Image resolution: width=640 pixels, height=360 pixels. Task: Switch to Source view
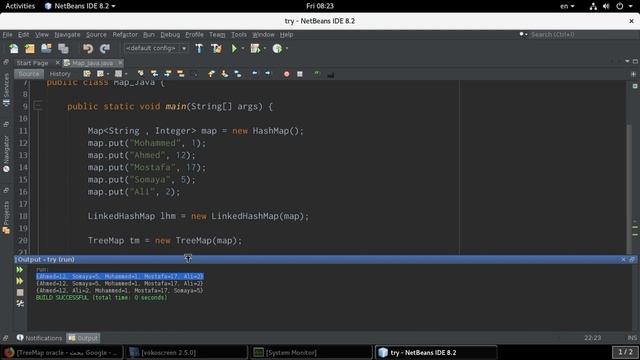click(x=29, y=74)
